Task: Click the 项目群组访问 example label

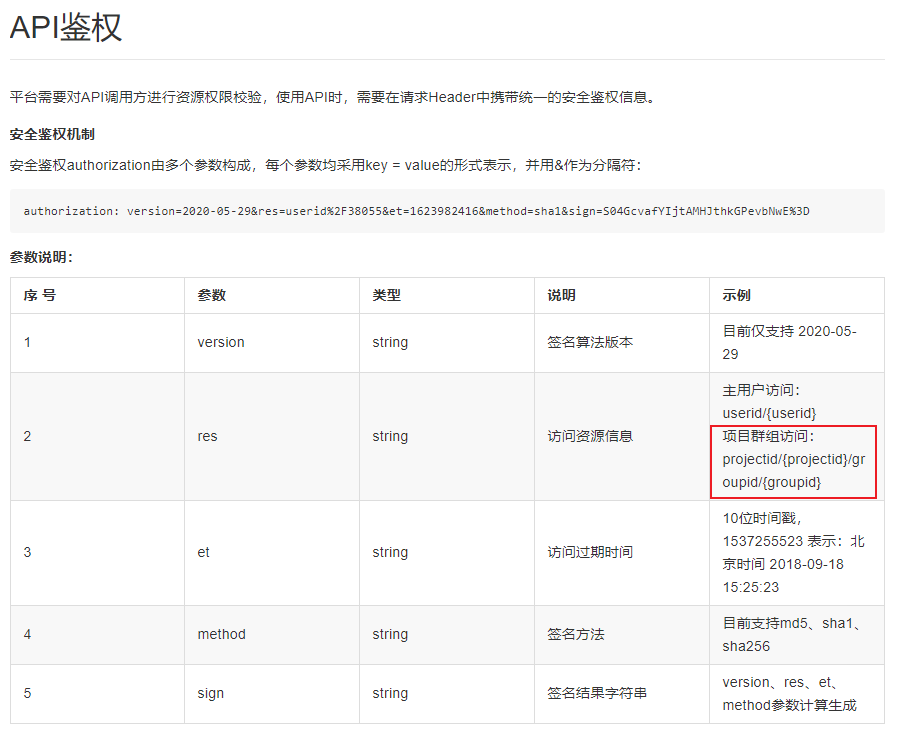Action: (x=768, y=436)
